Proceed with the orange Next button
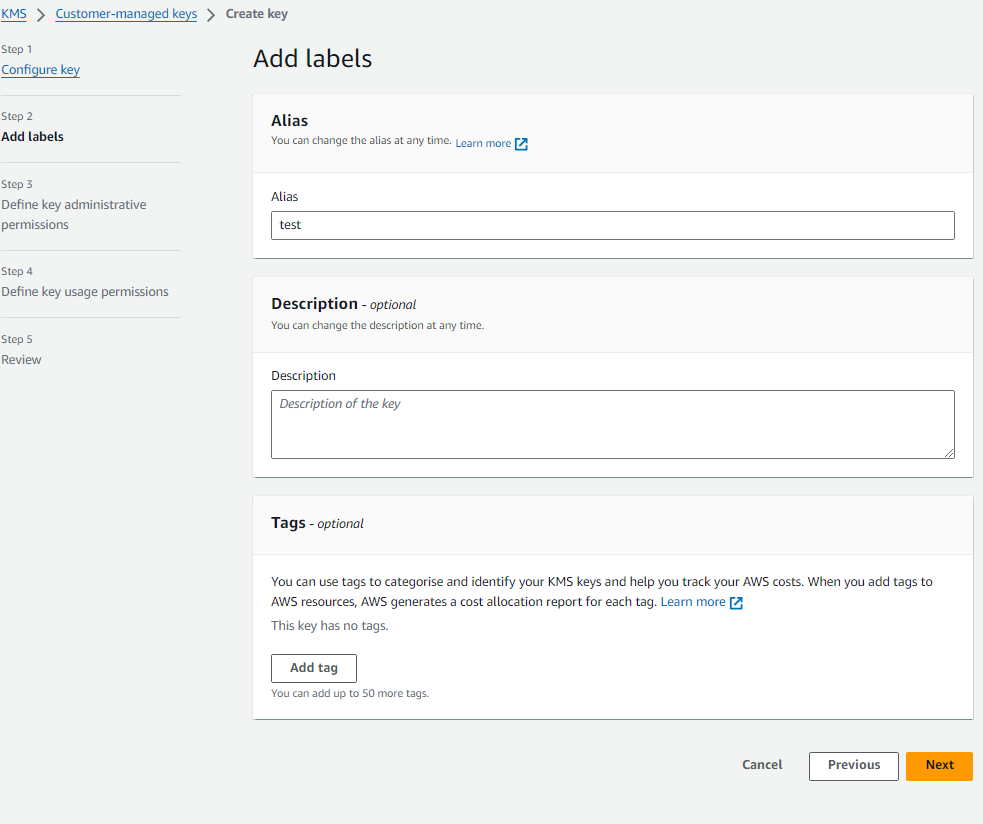This screenshot has height=824, width=983. pos(938,765)
